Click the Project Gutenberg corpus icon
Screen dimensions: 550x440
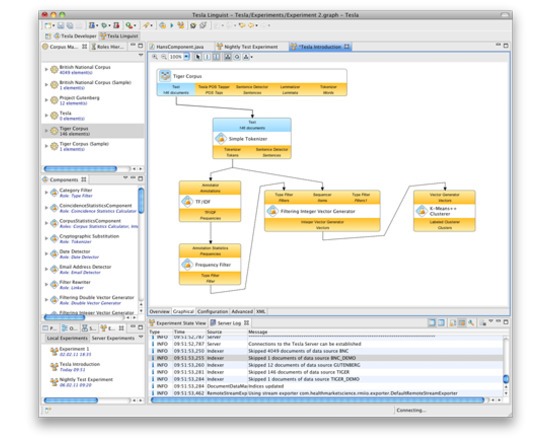54,100
